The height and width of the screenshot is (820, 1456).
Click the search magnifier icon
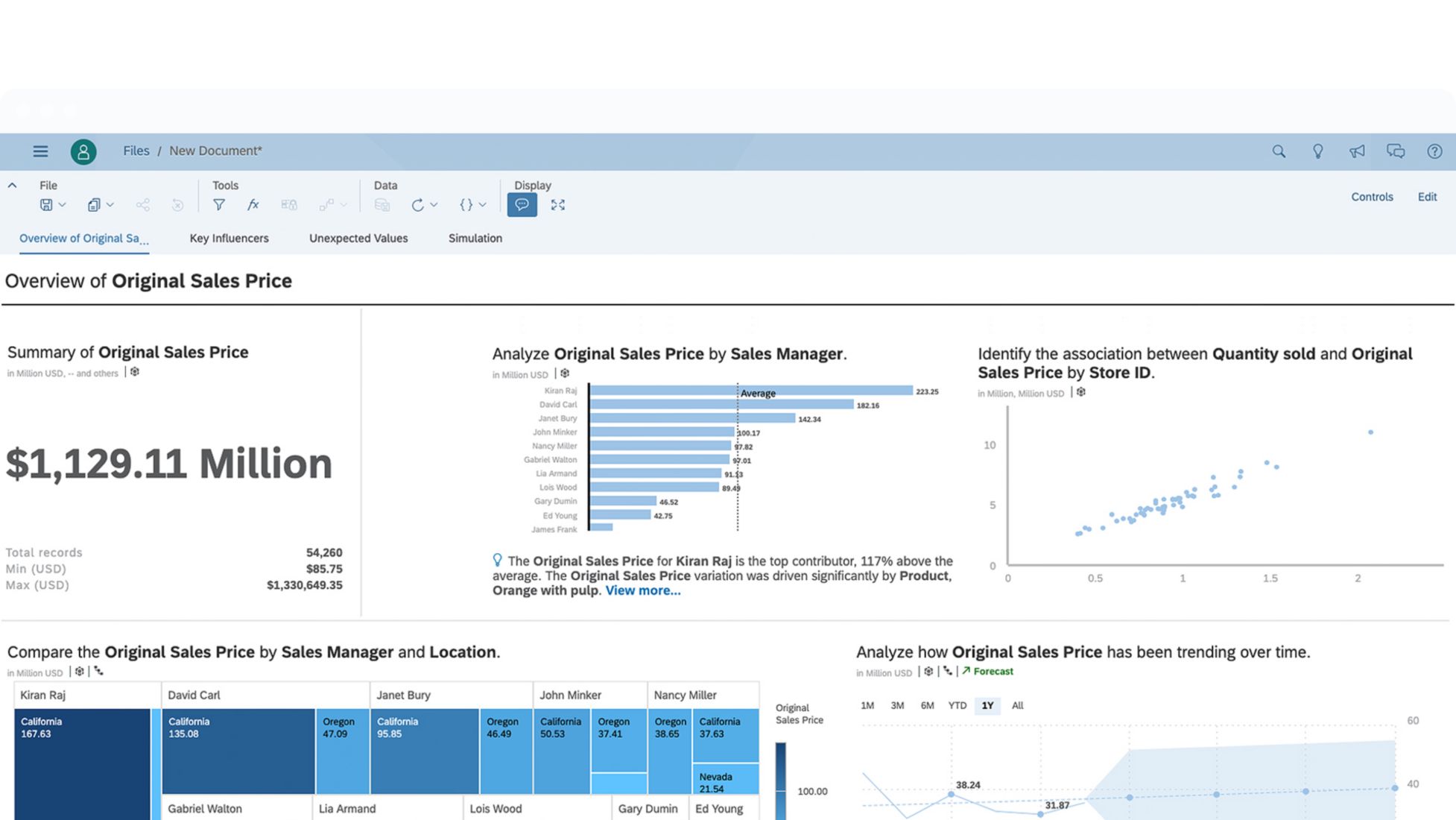click(x=1279, y=151)
